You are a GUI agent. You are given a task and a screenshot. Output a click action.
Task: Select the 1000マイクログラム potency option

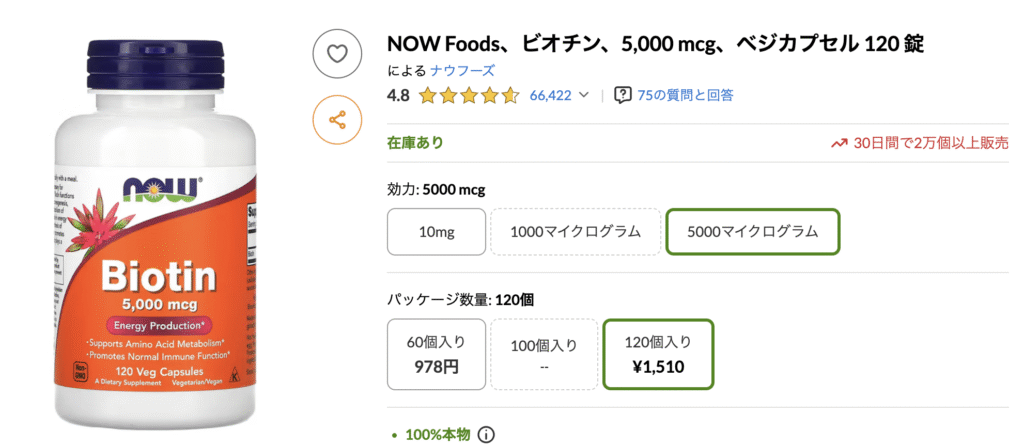(575, 232)
